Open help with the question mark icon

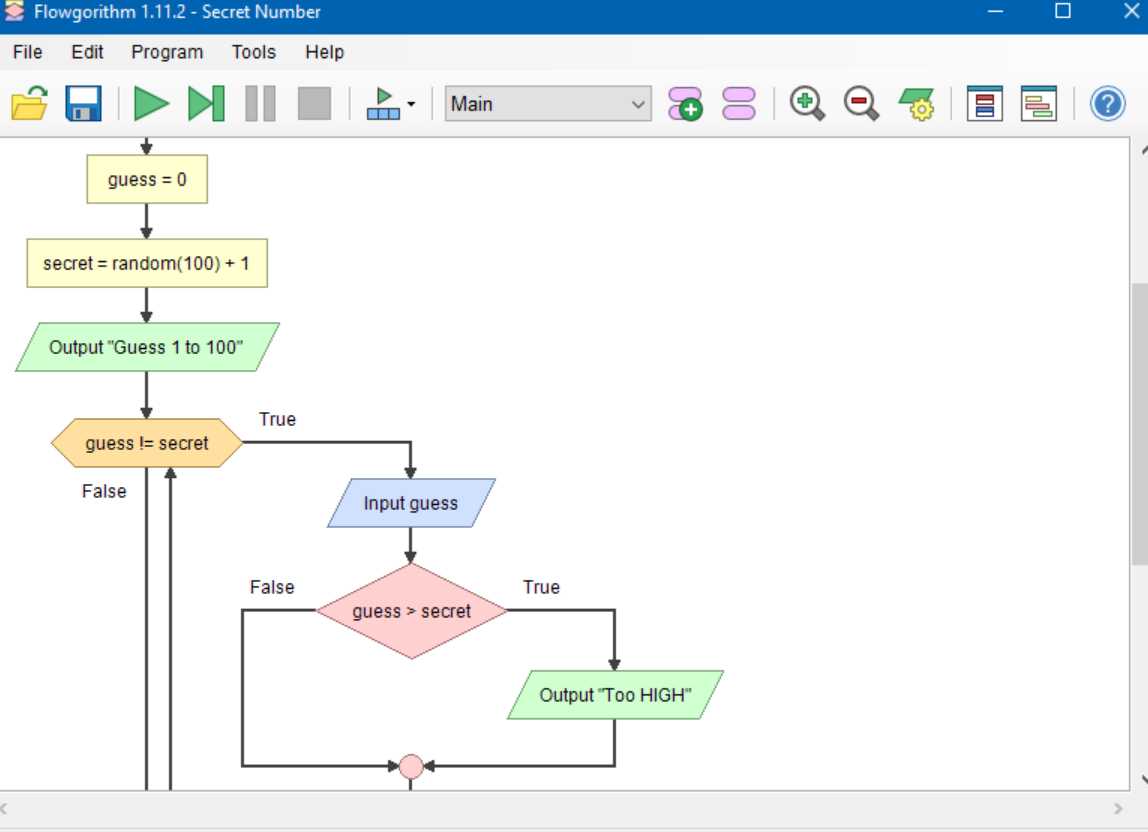coord(1107,103)
